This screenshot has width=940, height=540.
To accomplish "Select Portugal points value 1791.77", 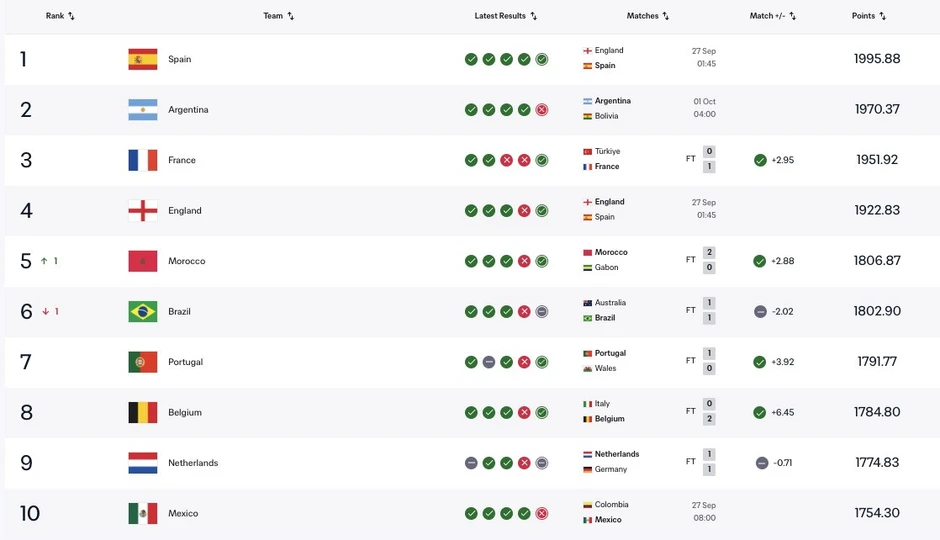I will pyautogui.click(x=877, y=361).
